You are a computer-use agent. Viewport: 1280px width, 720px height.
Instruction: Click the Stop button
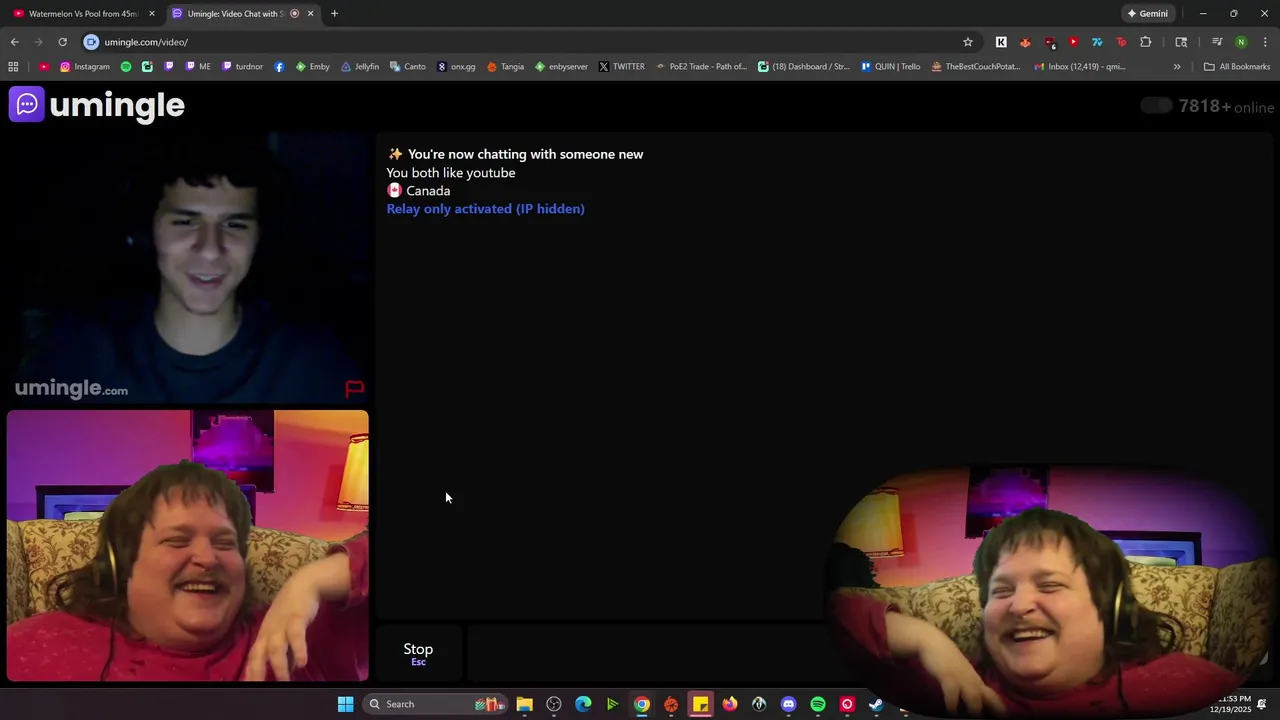coord(418,653)
